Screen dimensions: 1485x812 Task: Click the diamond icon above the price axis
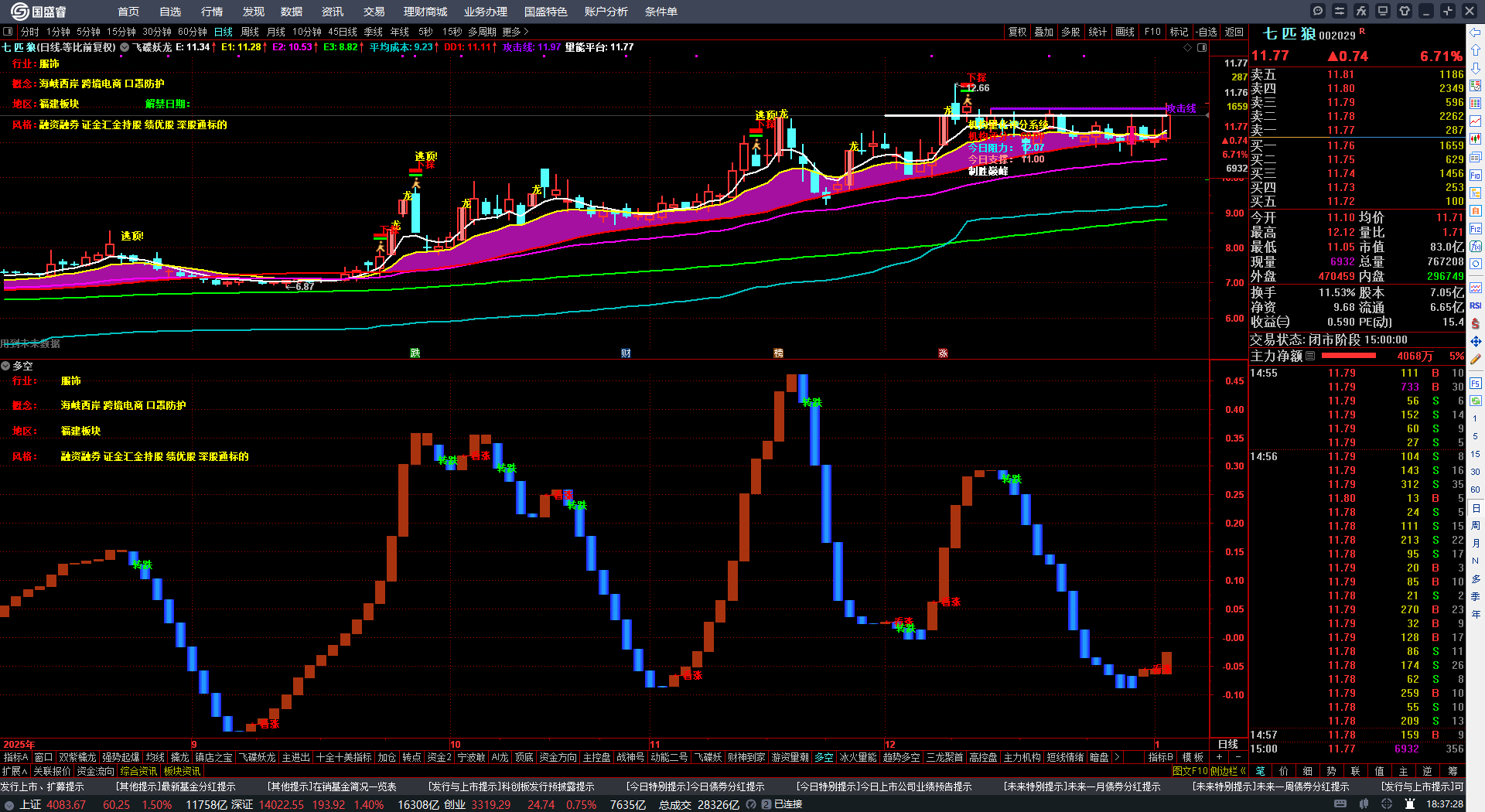1188,48
